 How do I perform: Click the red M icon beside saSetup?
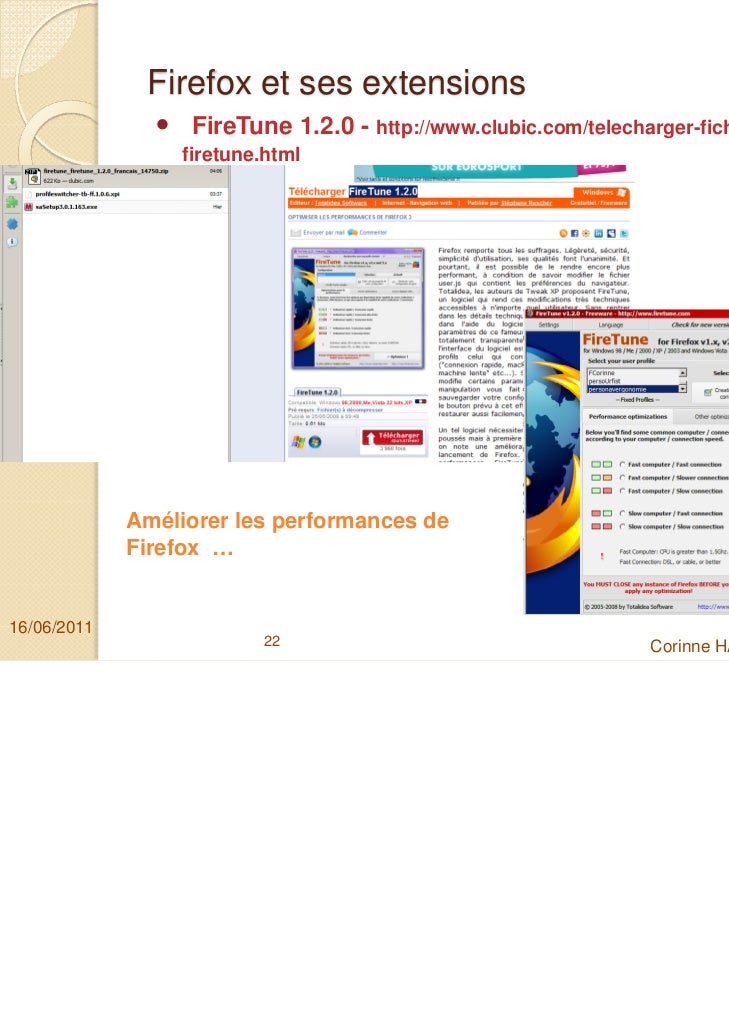click(28, 207)
